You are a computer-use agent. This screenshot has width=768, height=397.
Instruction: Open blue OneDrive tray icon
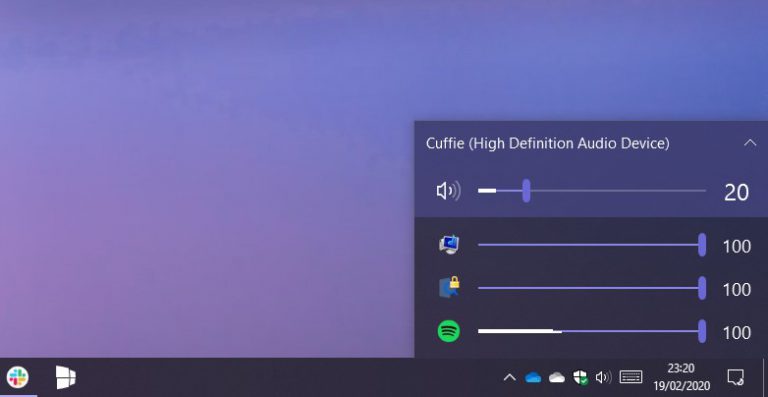point(532,377)
